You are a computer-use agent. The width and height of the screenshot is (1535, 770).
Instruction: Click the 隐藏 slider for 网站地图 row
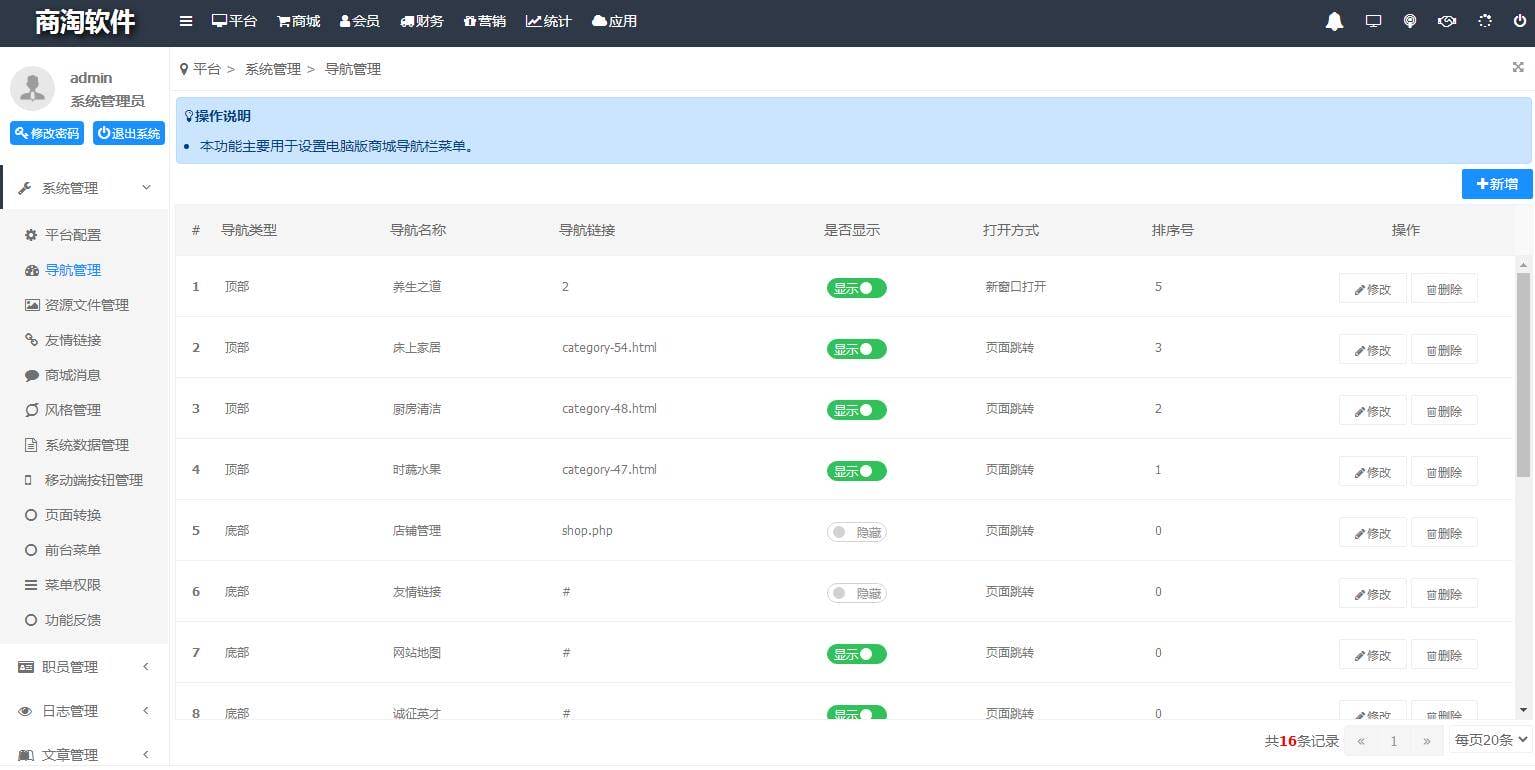click(857, 654)
